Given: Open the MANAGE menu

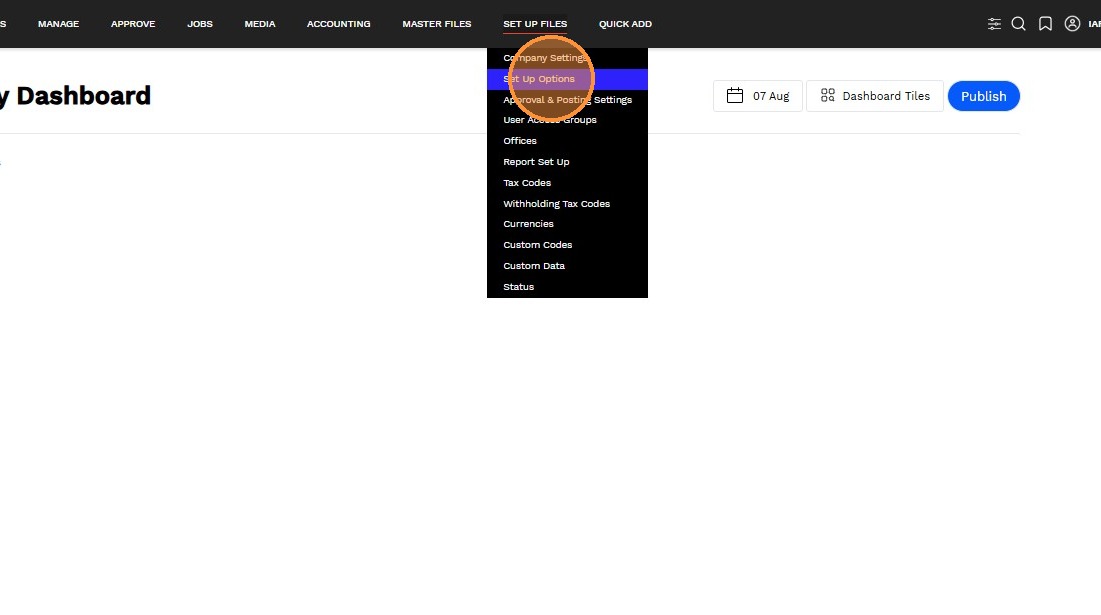Looking at the screenshot, I should 58,24.
